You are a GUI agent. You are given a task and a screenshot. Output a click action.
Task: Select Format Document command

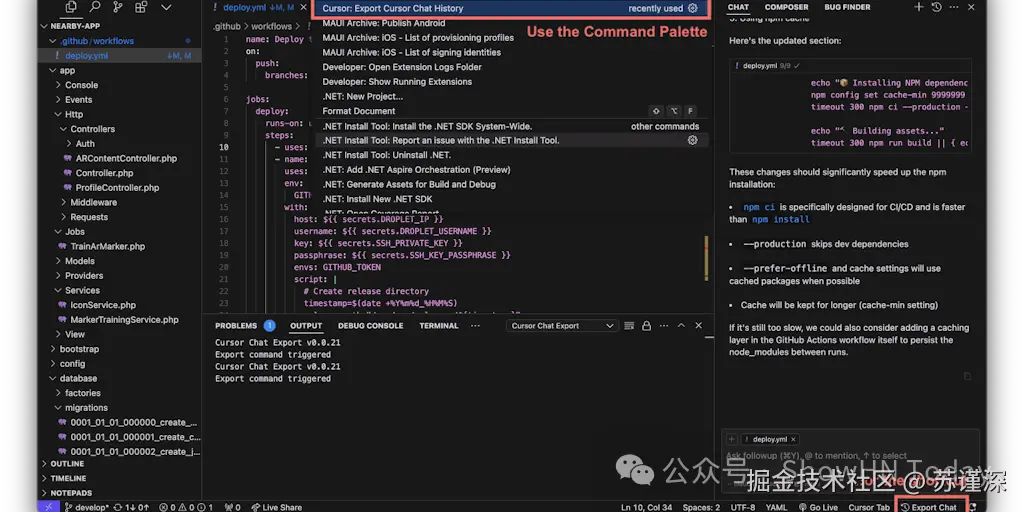coord(512,111)
